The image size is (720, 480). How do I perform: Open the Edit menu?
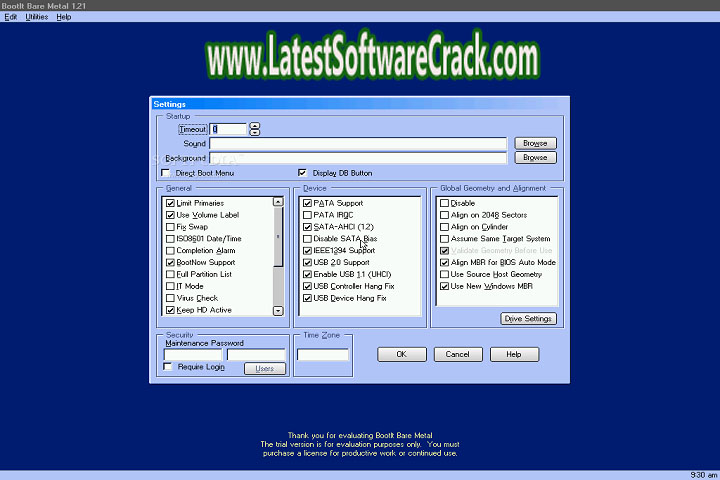click(11, 17)
